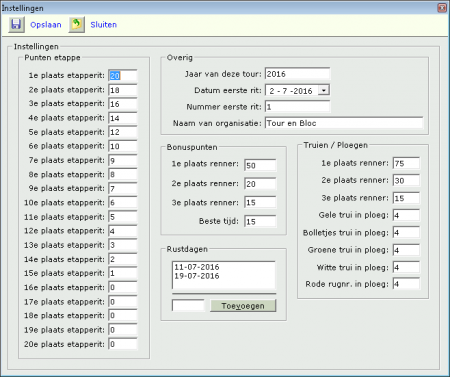Click Truien 1e plaats renner field
The height and width of the screenshot is (377, 450).
tap(406, 163)
